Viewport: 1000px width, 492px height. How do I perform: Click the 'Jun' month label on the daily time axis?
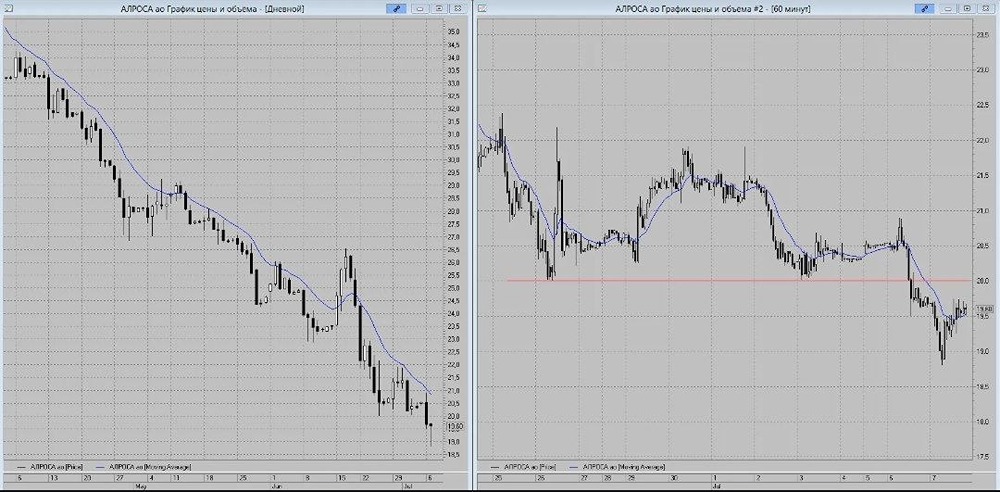pyautogui.click(x=279, y=485)
